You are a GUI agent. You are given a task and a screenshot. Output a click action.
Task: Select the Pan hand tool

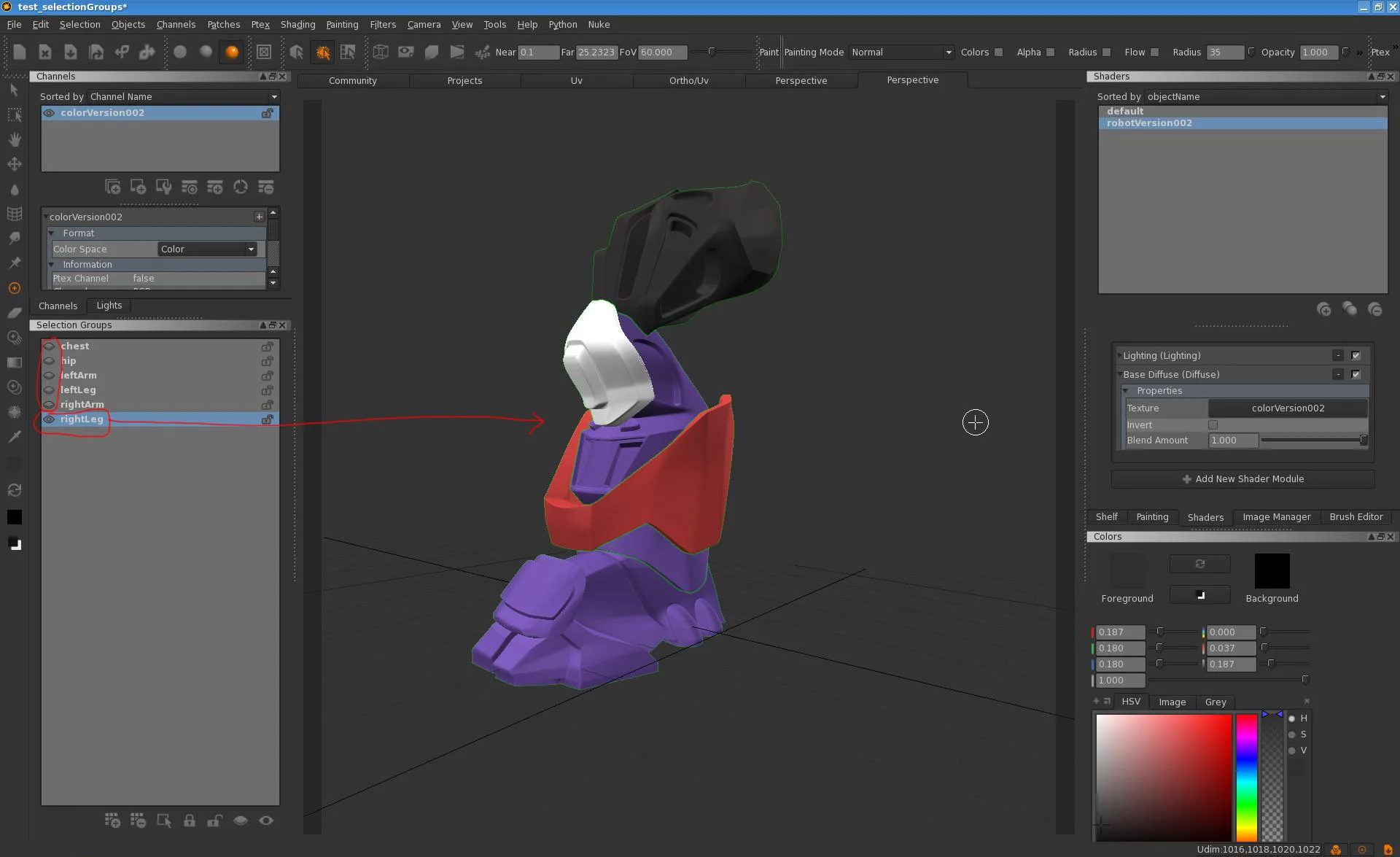click(14, 139)
